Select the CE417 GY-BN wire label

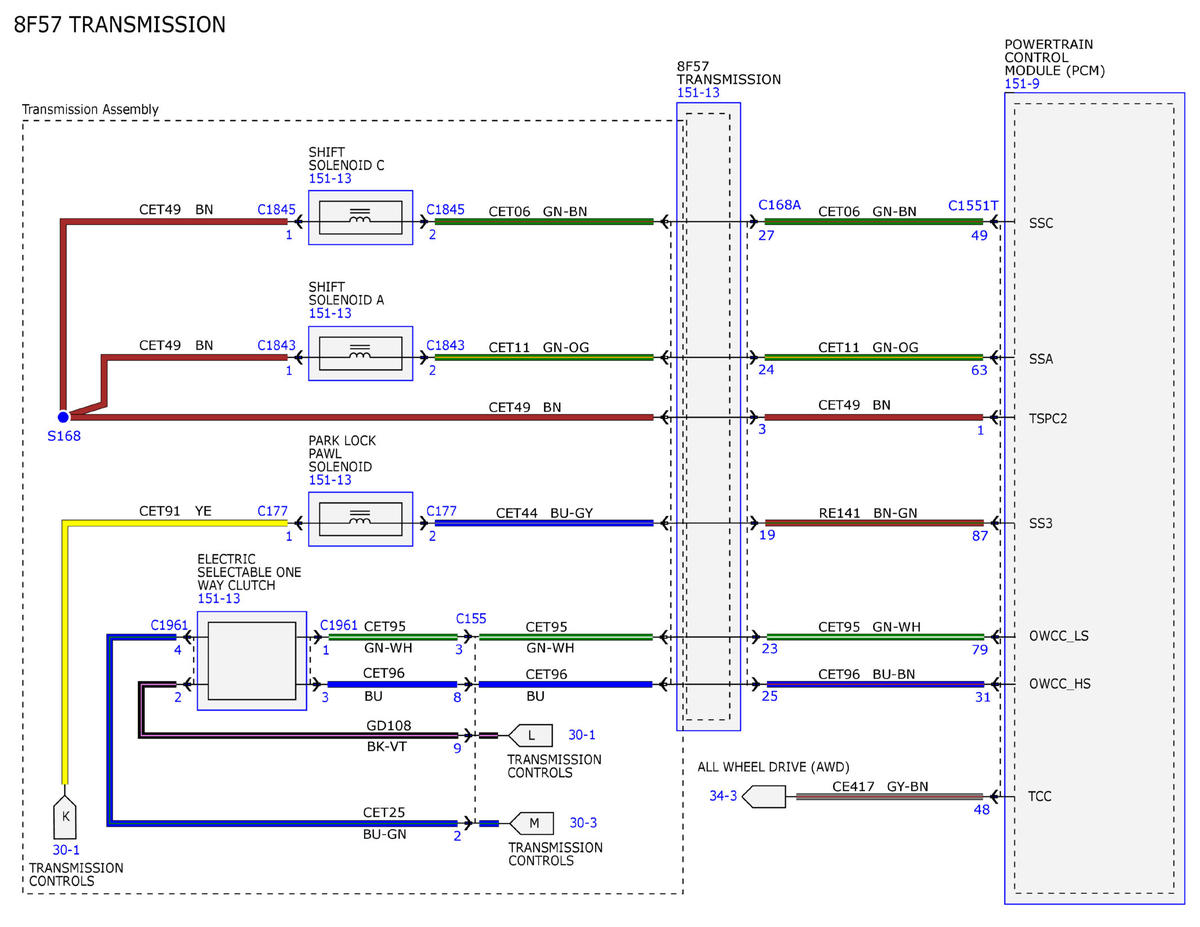[880, 786]
